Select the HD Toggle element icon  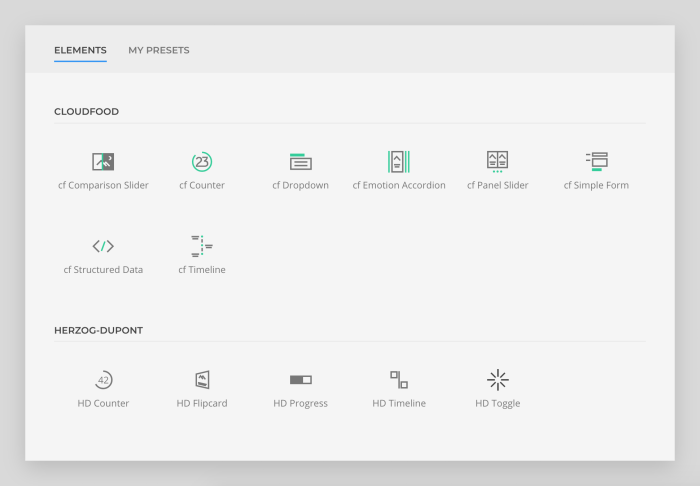[x=497, y=380]
